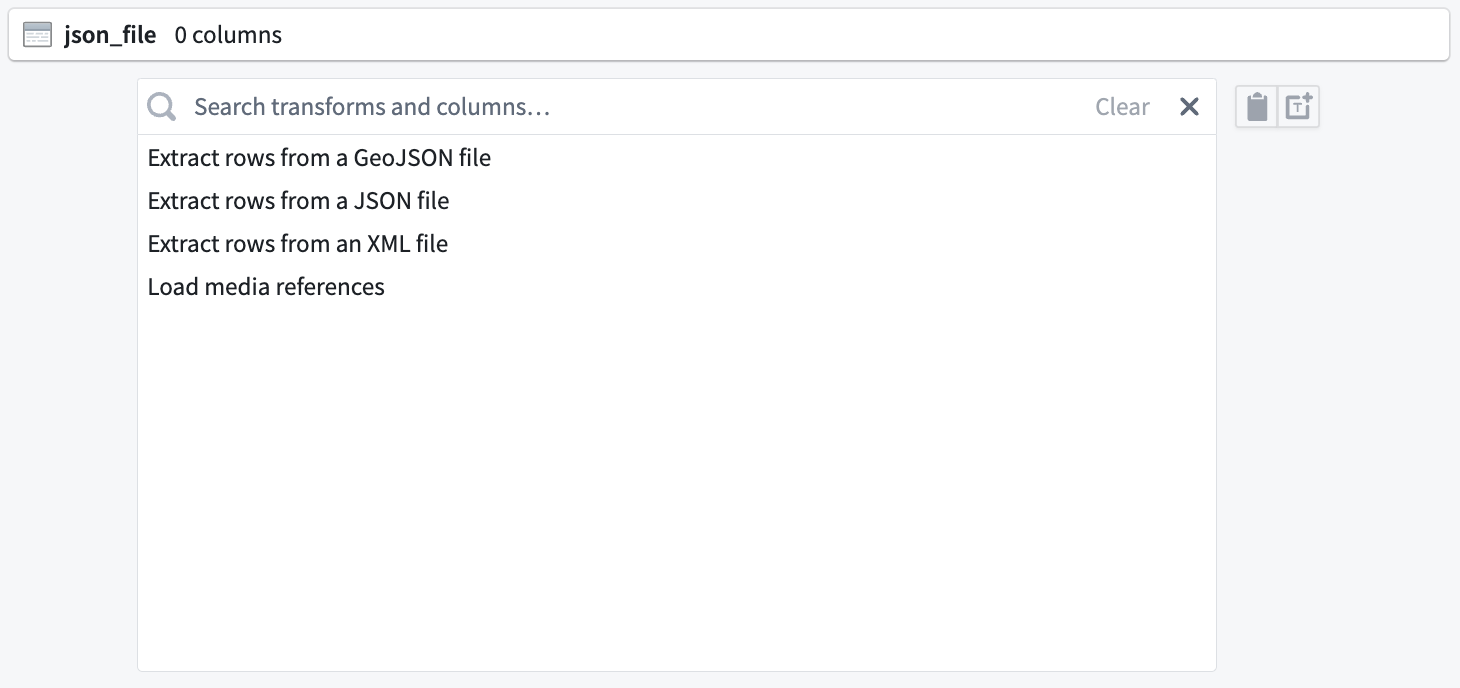Close the transform search with the X icon
1460x688 pixels.
click(1189, 107)
